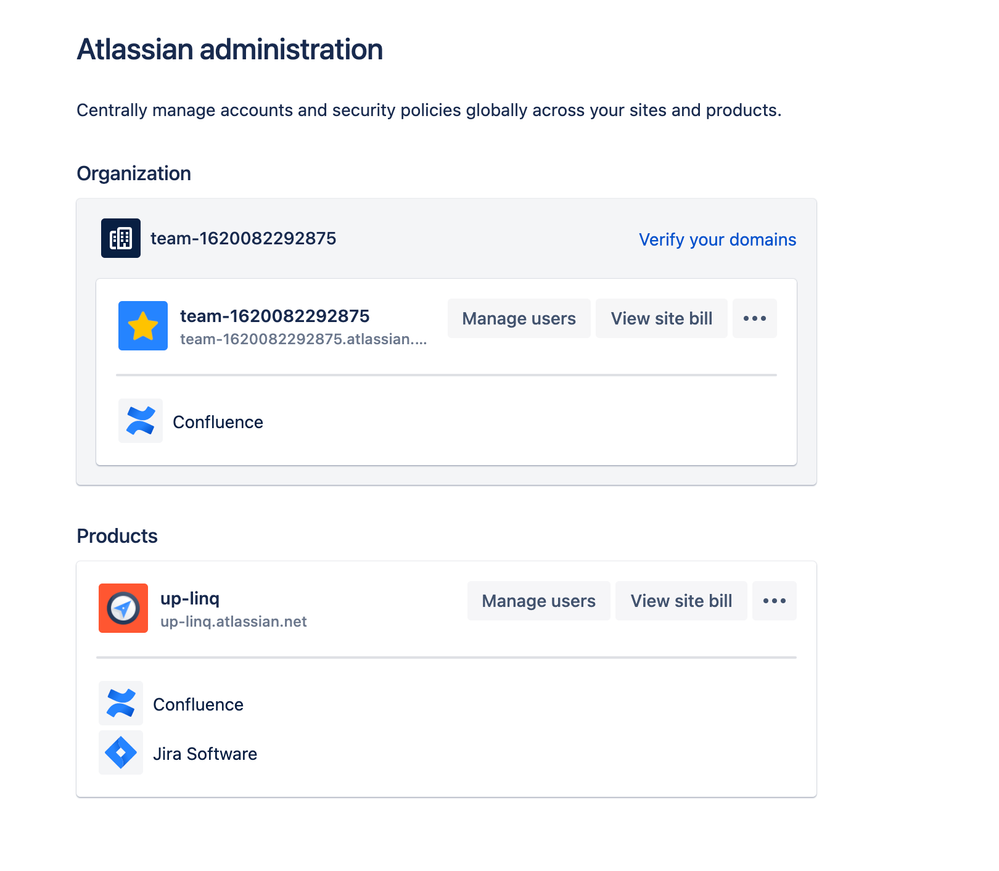The width and height of the screenshot is (999, 871).
Task: Click the Organization section heading
Action: click(134, 173)
